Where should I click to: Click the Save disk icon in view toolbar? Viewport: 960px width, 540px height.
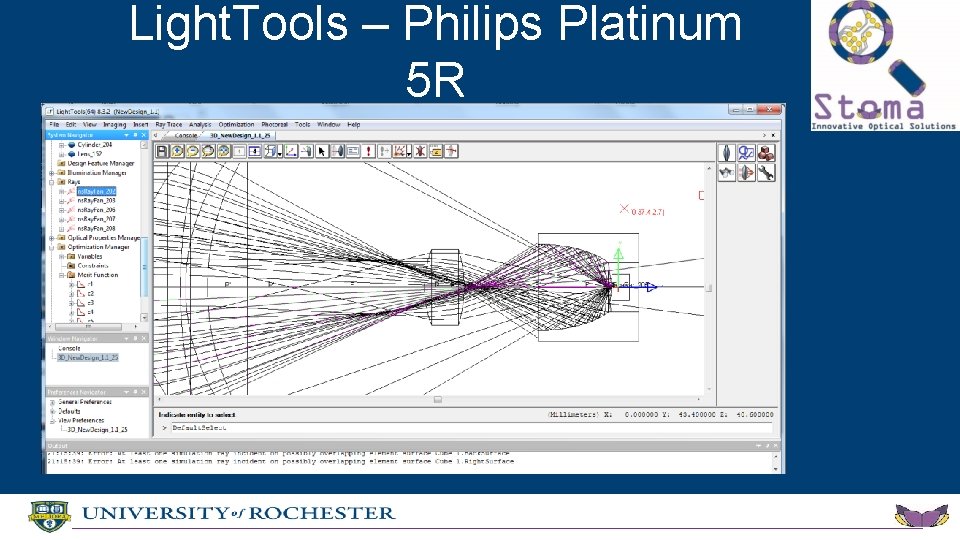pyautogui.click(x=162, y=151)
